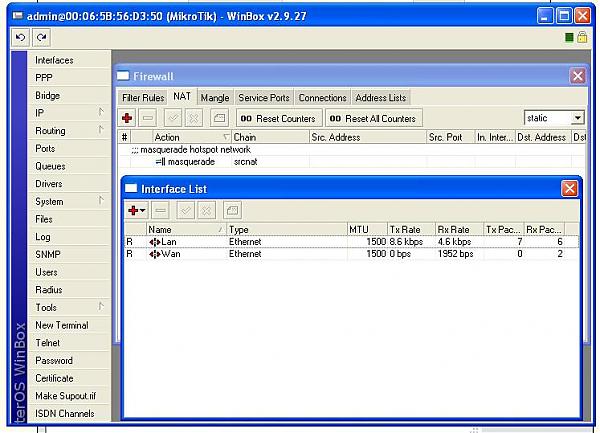Screen dimensions: 600x433
Task: Select the Wan interface row name
Action: pos(171,254)
